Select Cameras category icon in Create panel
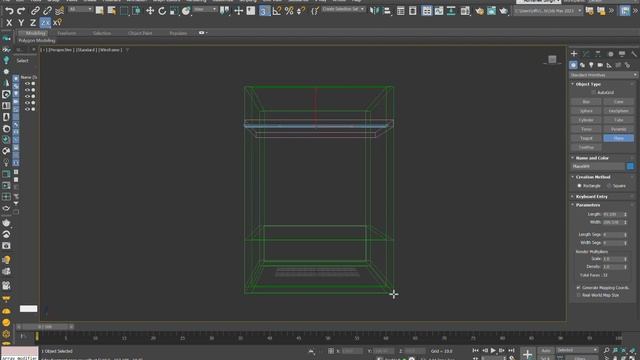This screenshot has width=640, height=360. point(600,65)
